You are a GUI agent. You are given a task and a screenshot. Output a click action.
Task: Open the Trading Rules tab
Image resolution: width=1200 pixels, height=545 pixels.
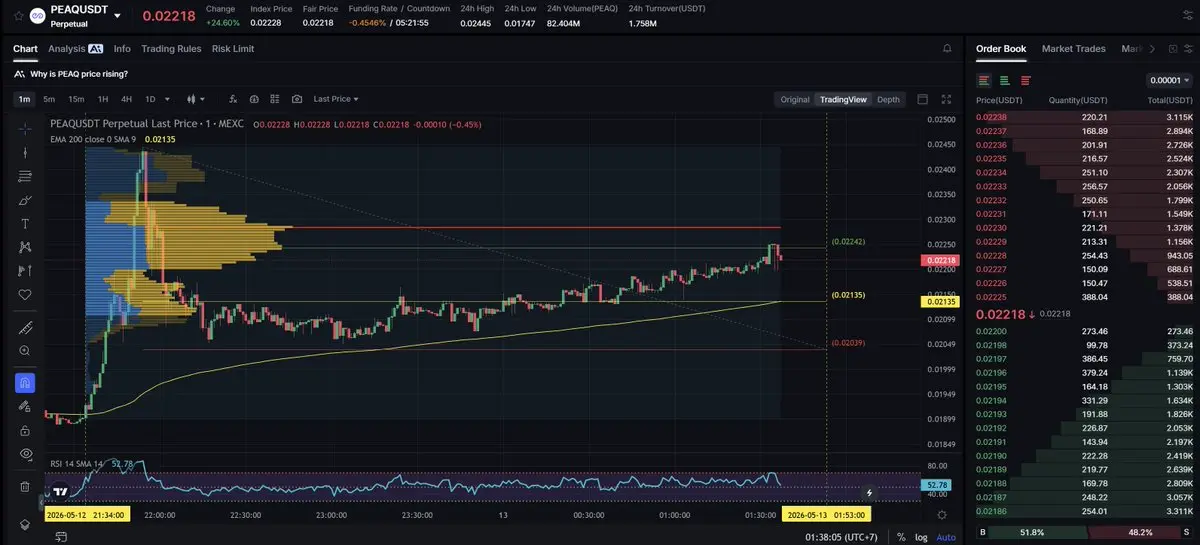click(171, 48)
